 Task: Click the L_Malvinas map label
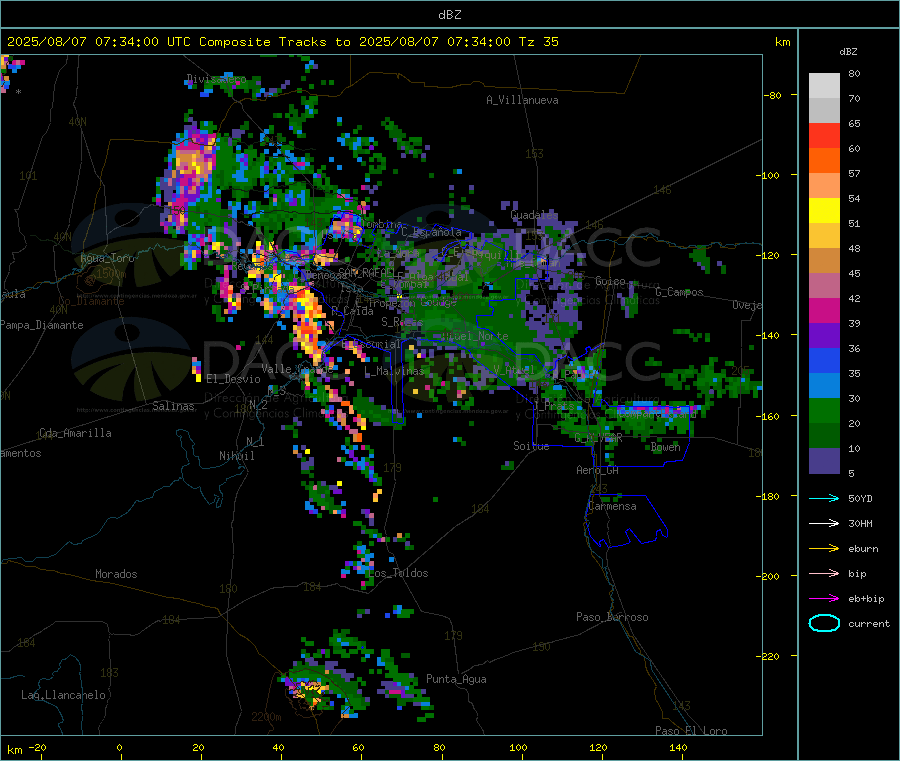(394, 371)
